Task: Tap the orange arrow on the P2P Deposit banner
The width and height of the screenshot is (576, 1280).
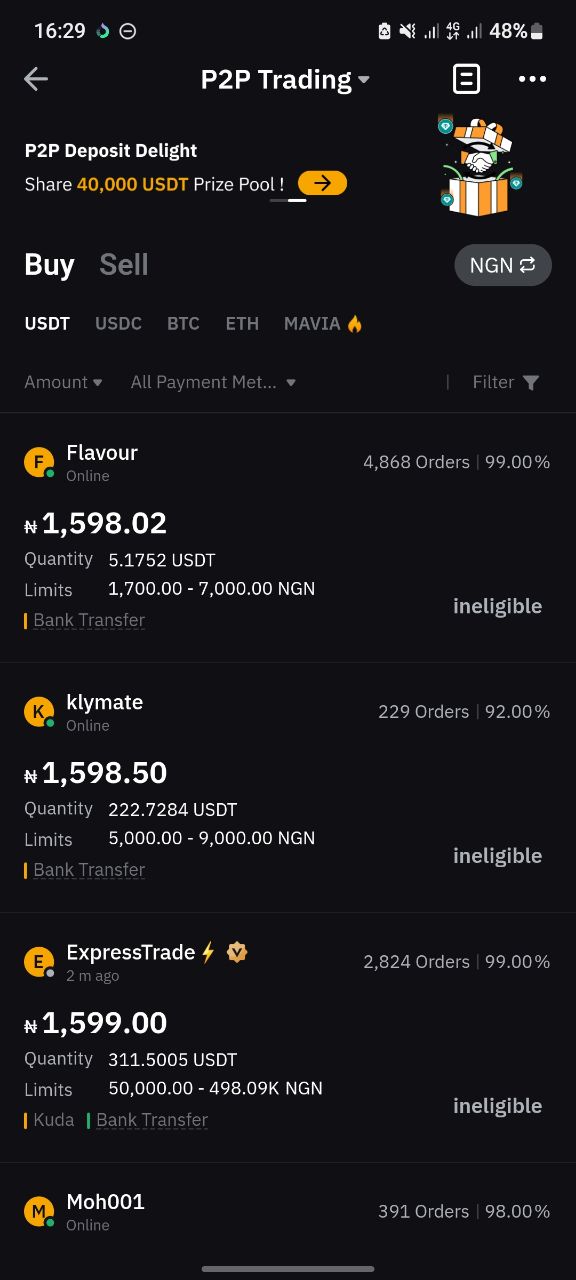Action: click(x=322, y=183)
